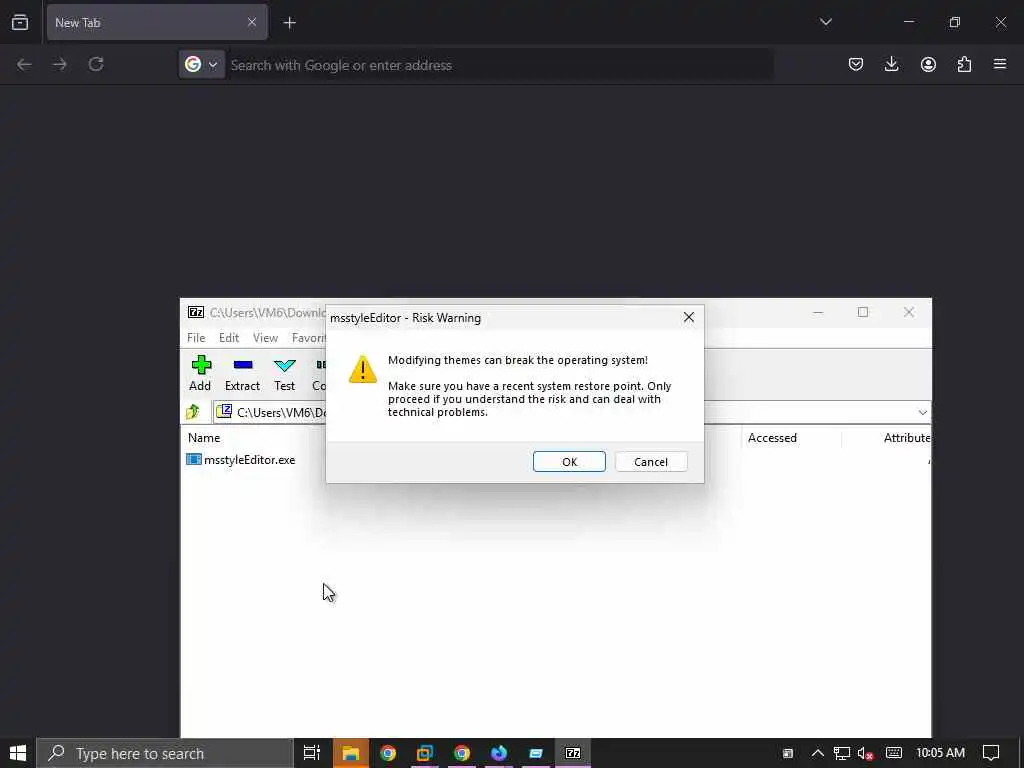Open the Windows Start menu

tap(18, 753)
